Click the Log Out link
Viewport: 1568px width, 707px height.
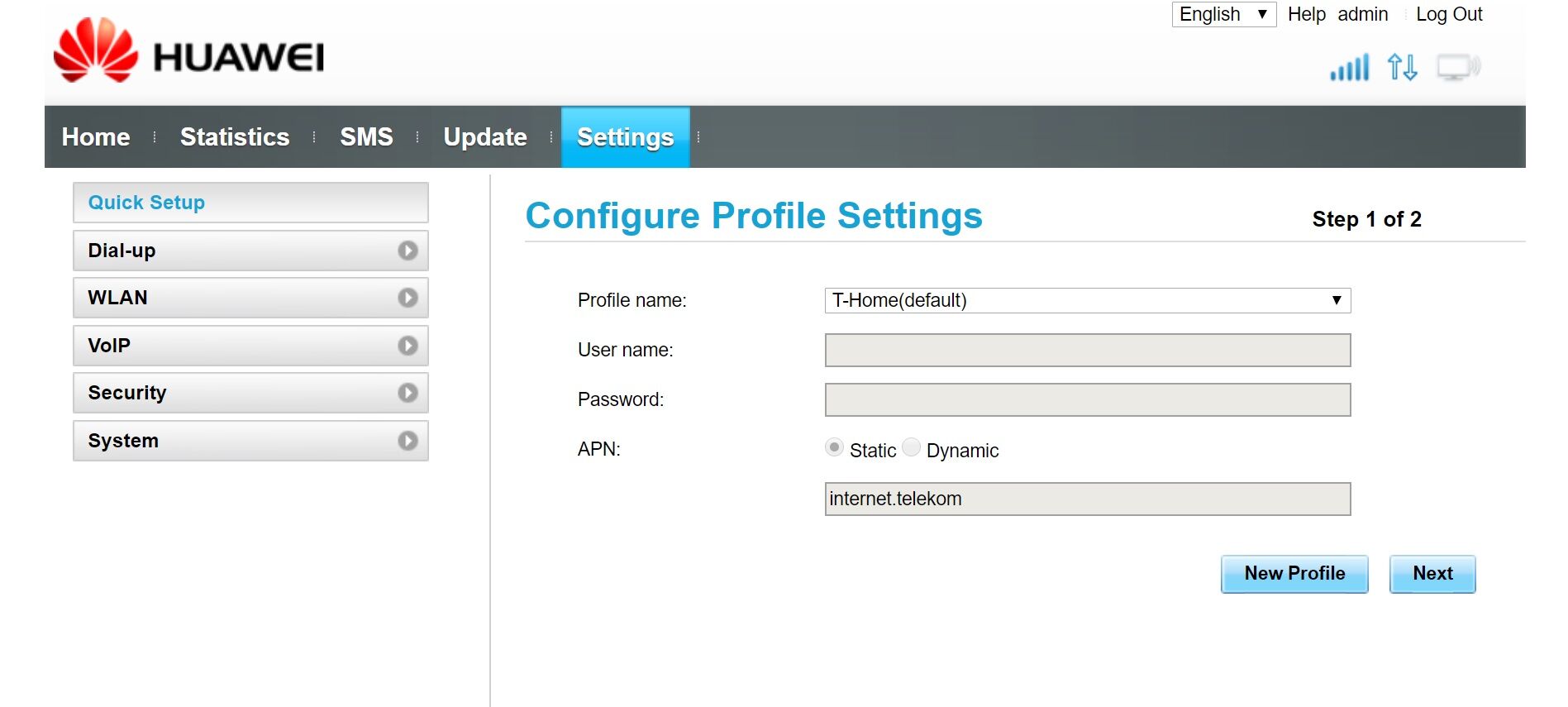point(1448,14)
